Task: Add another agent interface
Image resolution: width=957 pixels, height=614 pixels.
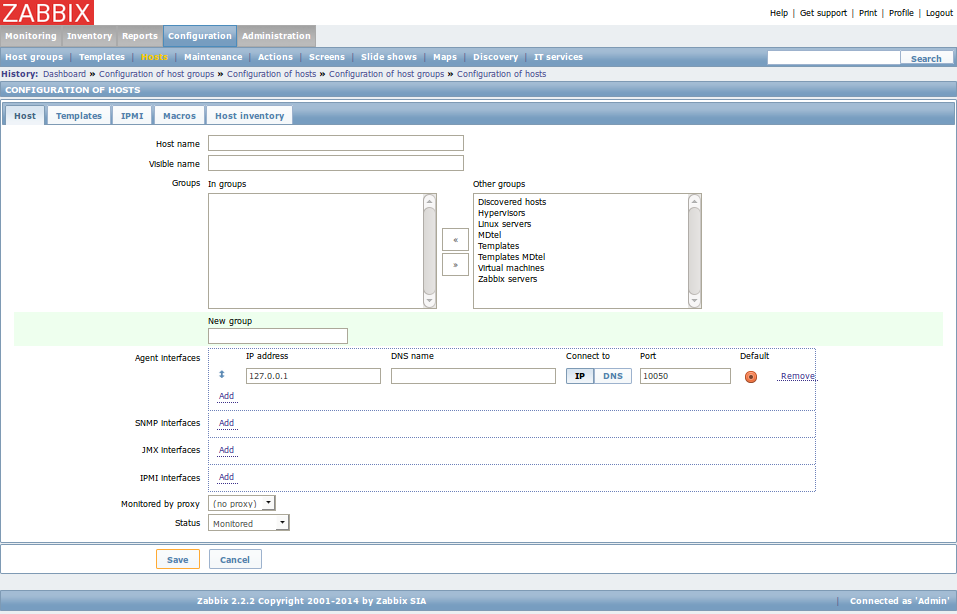Action: (226, 396)
